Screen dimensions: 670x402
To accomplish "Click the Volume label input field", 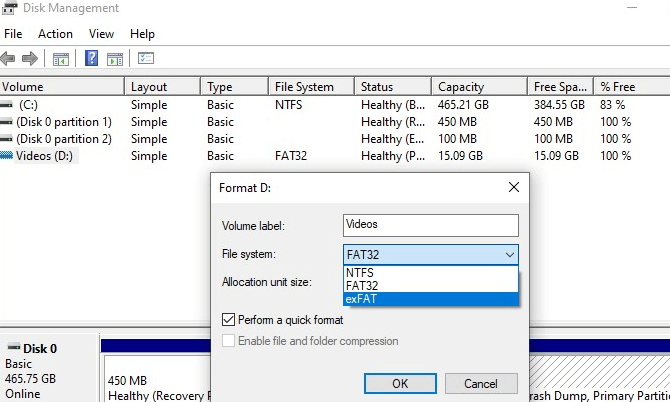I will coord(431,225).
